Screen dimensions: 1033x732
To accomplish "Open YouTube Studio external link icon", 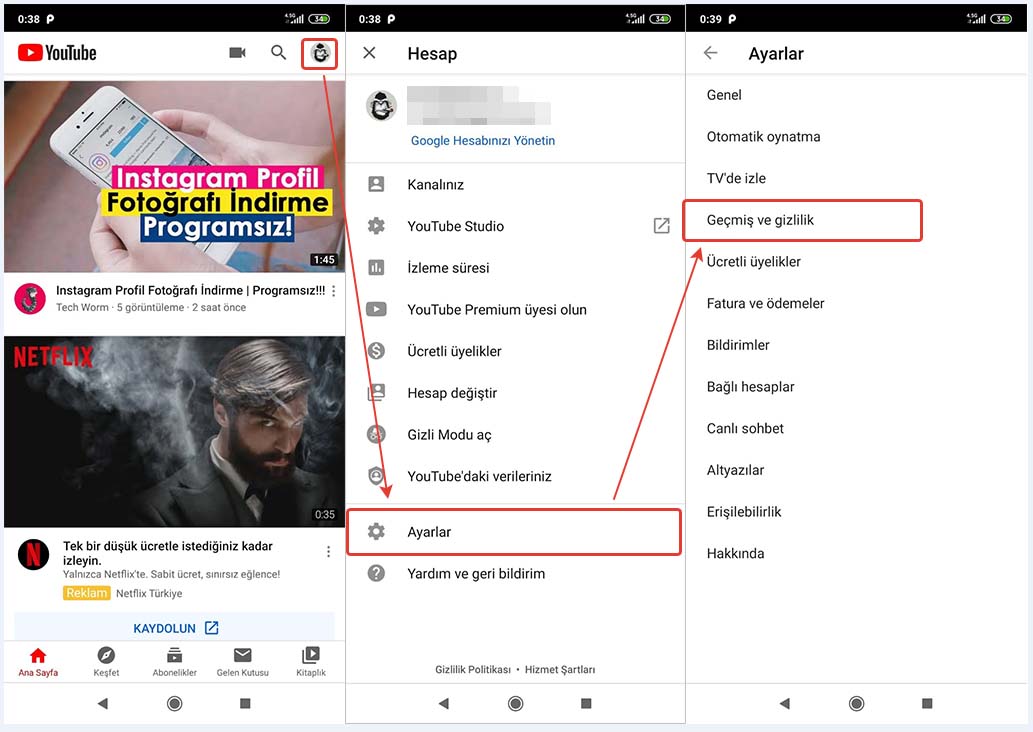I will coord(661,226).
